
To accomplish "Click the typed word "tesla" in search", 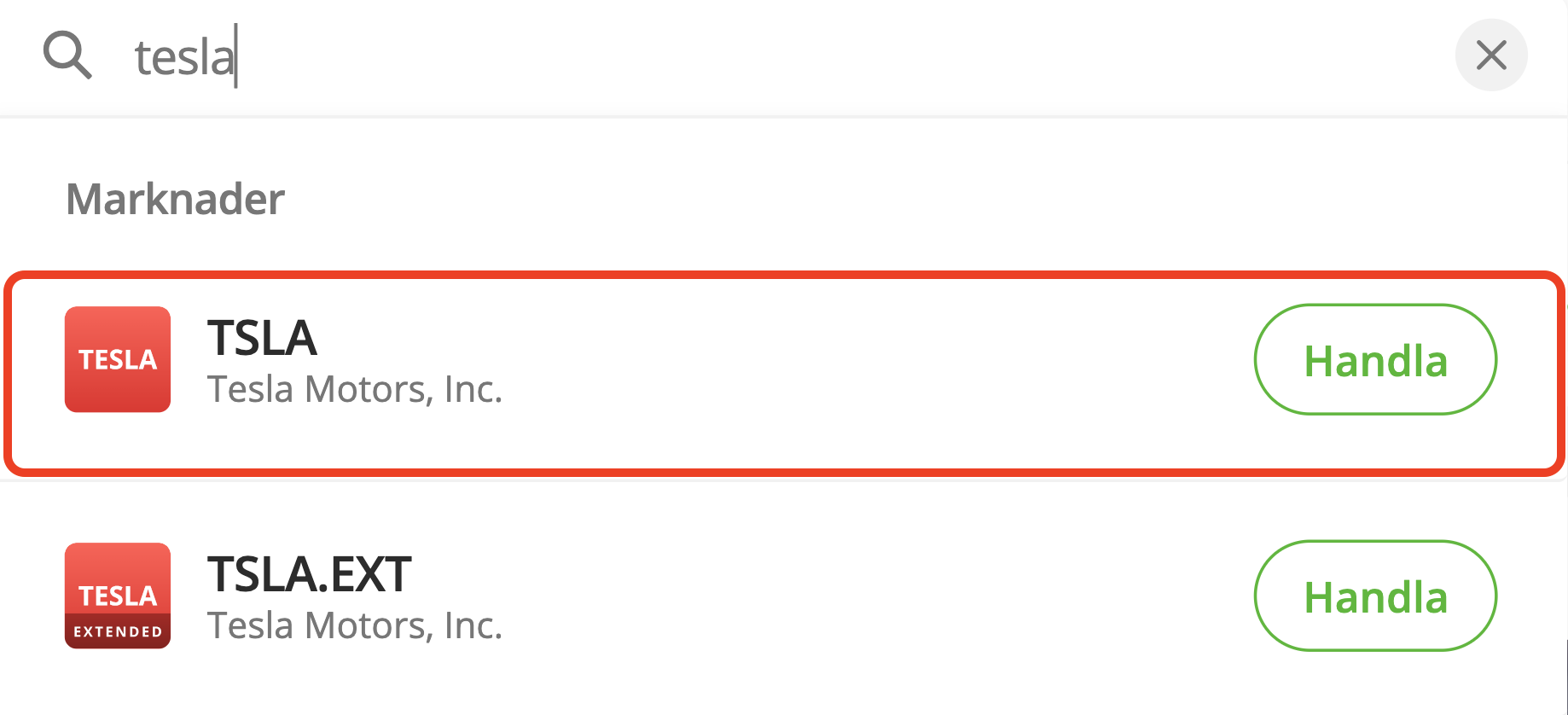I will 184,58.
